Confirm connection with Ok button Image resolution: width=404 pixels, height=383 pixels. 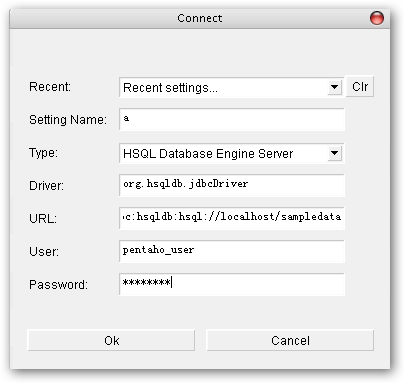111,340
